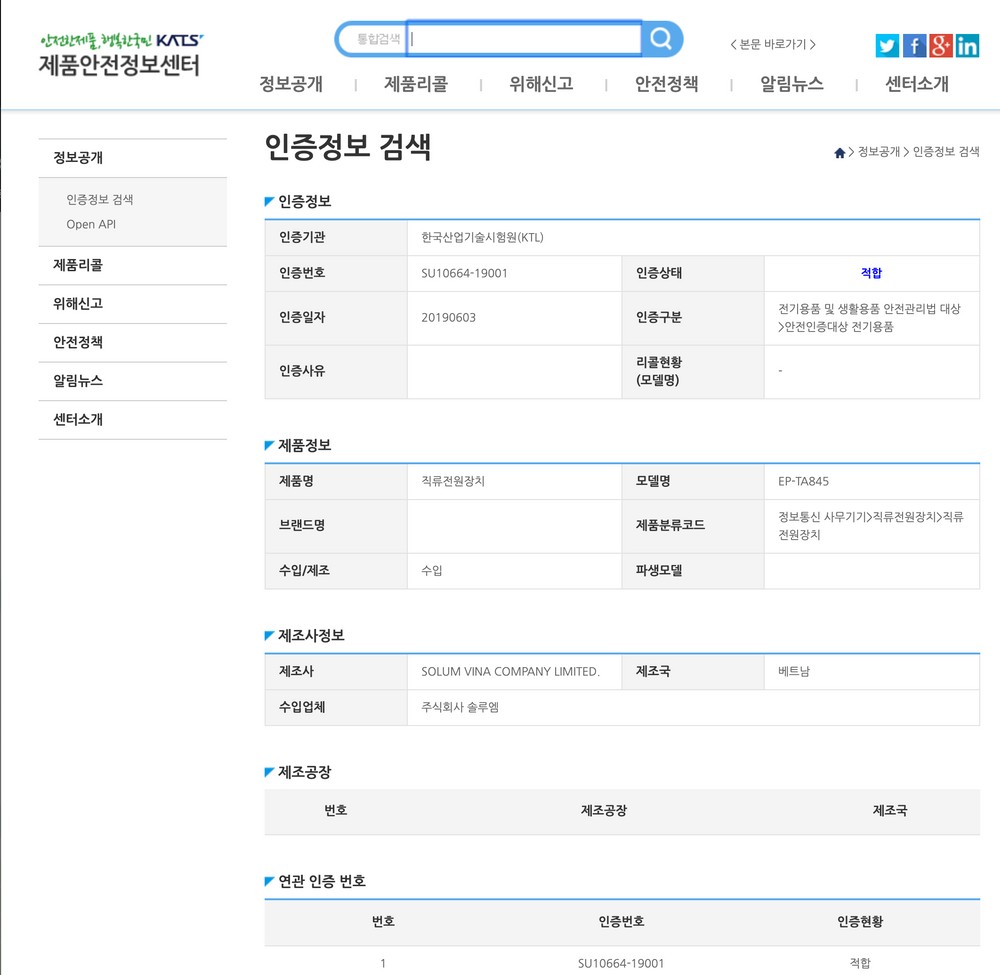Open the 정보공개 top menu
1000x975 pixels.
pos(291,84)
